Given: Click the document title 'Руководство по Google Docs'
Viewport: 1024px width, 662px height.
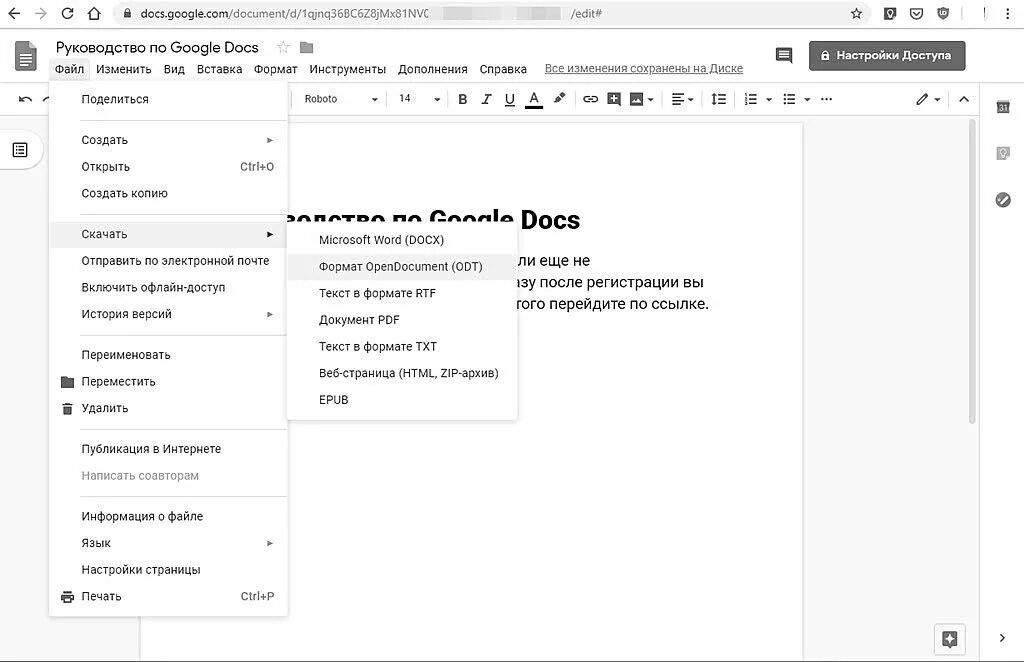Looking at the screenshot, I should tap(157, 48).
